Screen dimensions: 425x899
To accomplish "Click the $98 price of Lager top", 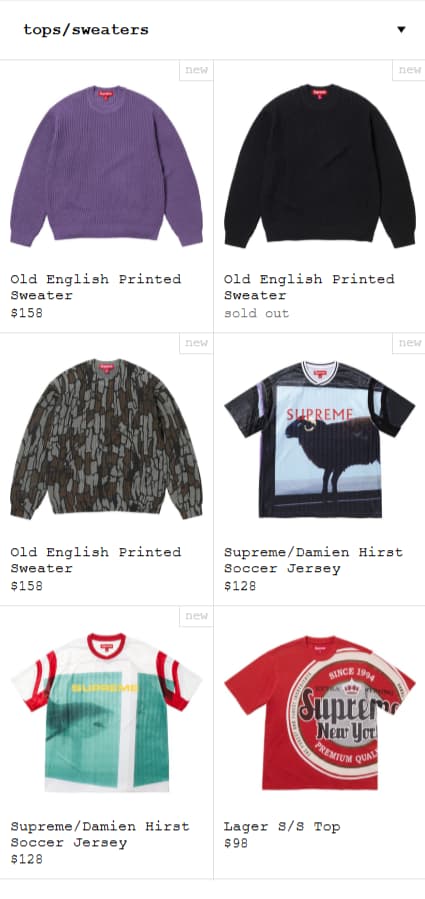I will coord(236,843).
